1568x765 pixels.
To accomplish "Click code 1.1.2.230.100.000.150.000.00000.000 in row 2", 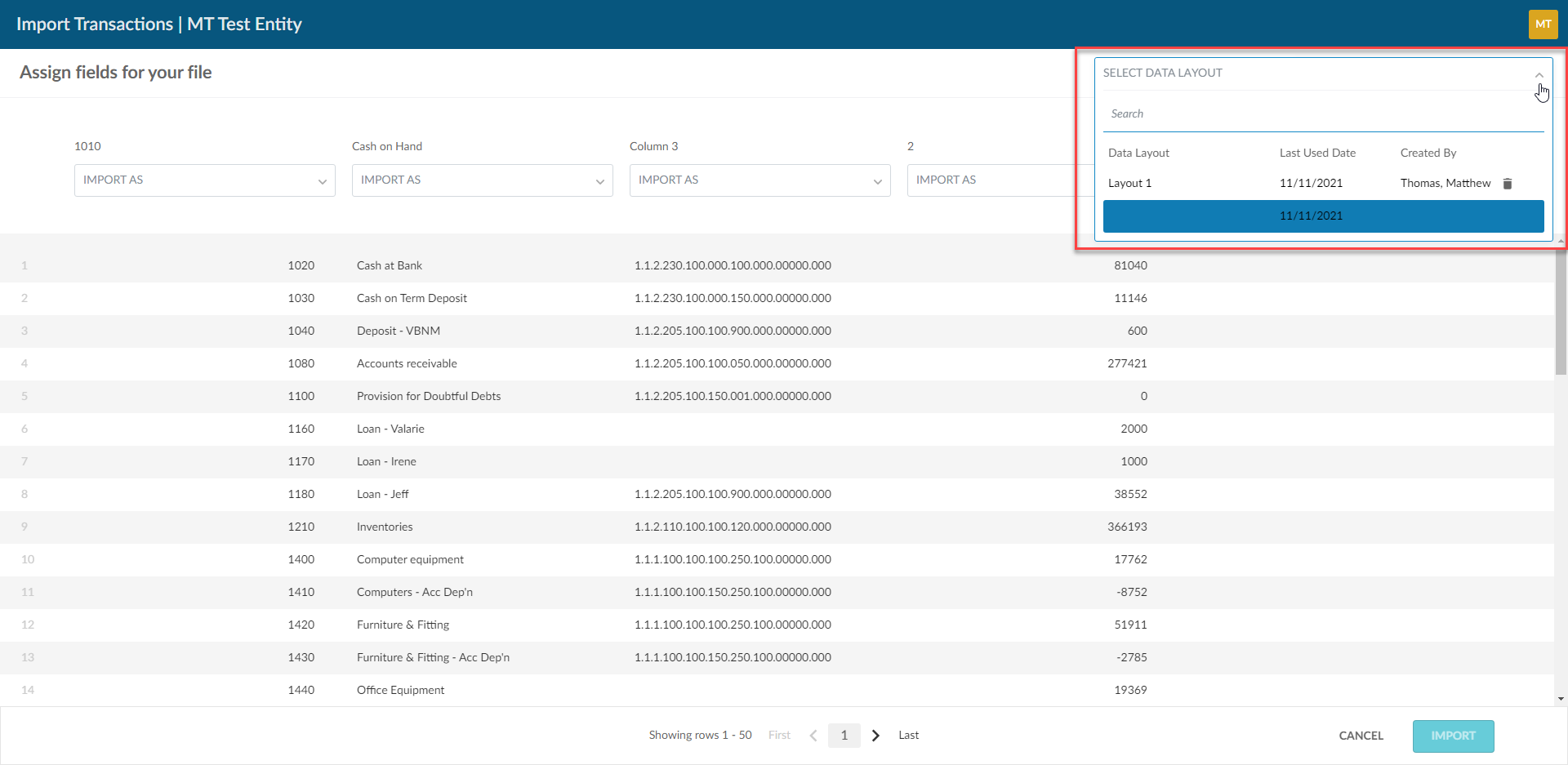I will pos(733,299).
